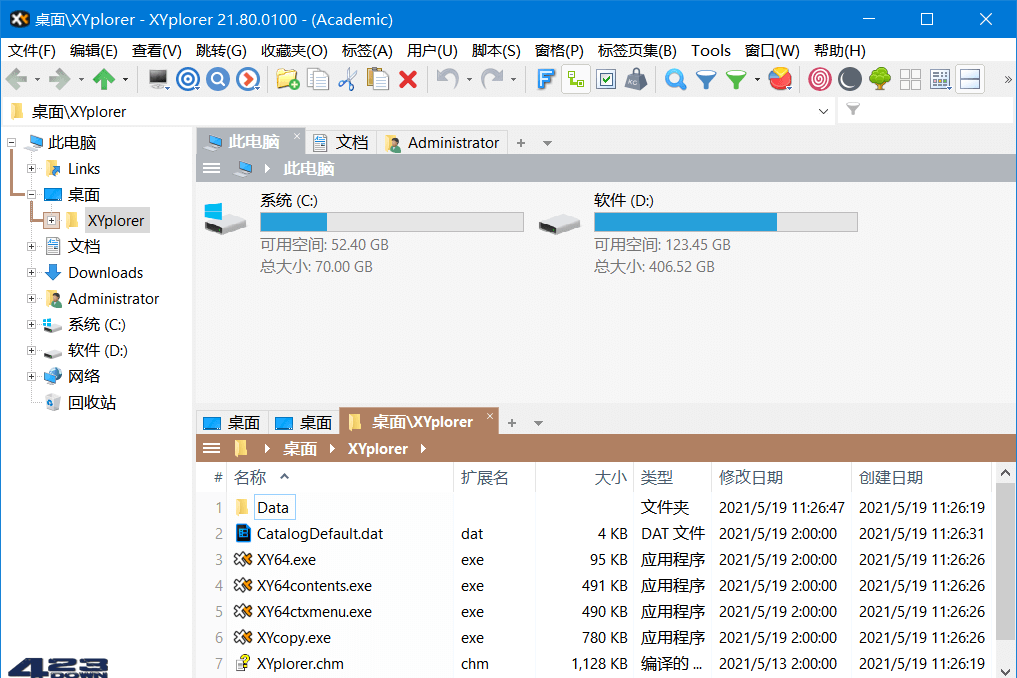Select the 回收站 tree item
Image resolution: width=1017 pixels, height=678 pixels.
(x=91, y=403)
